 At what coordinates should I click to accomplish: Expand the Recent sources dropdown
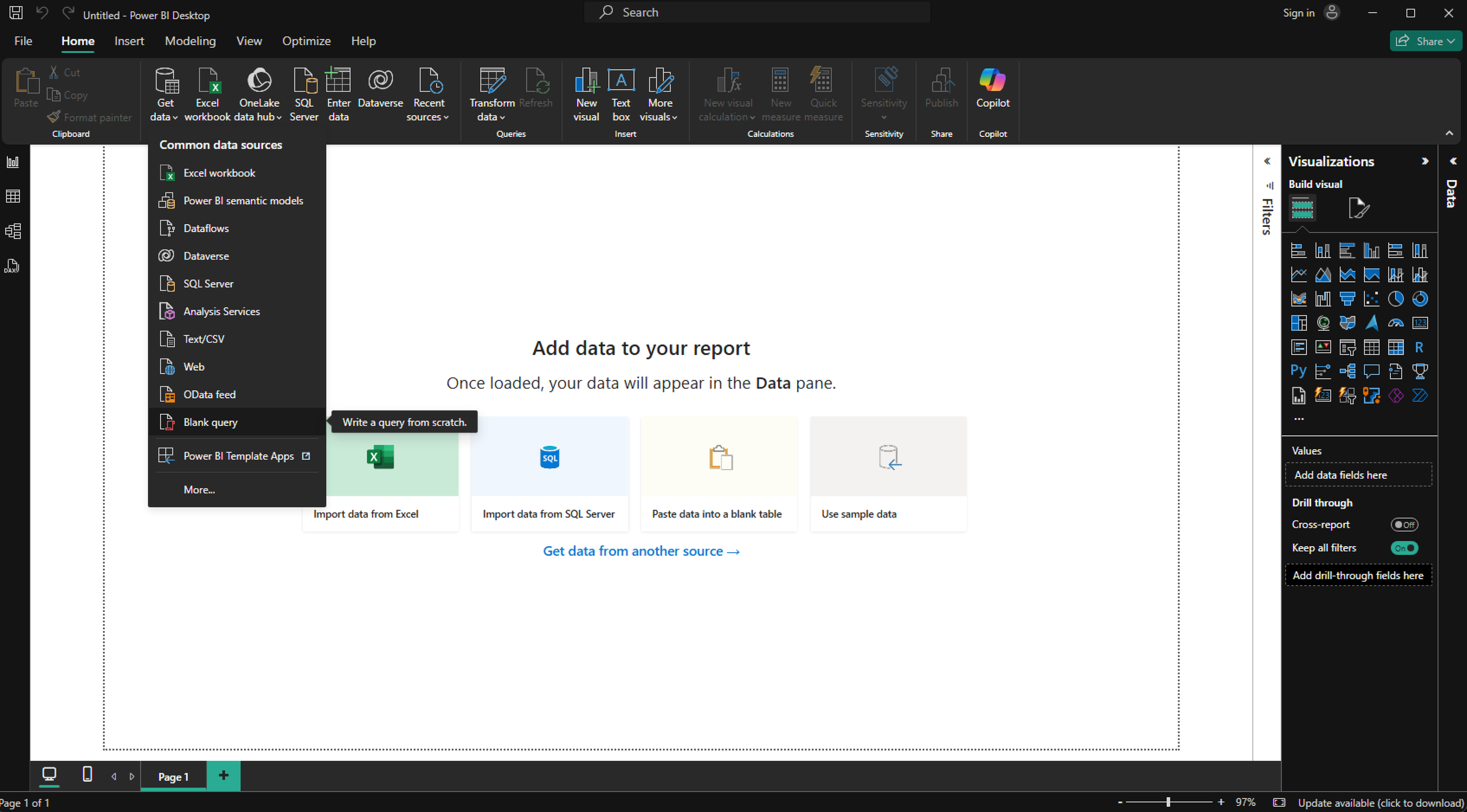(428, 95)
